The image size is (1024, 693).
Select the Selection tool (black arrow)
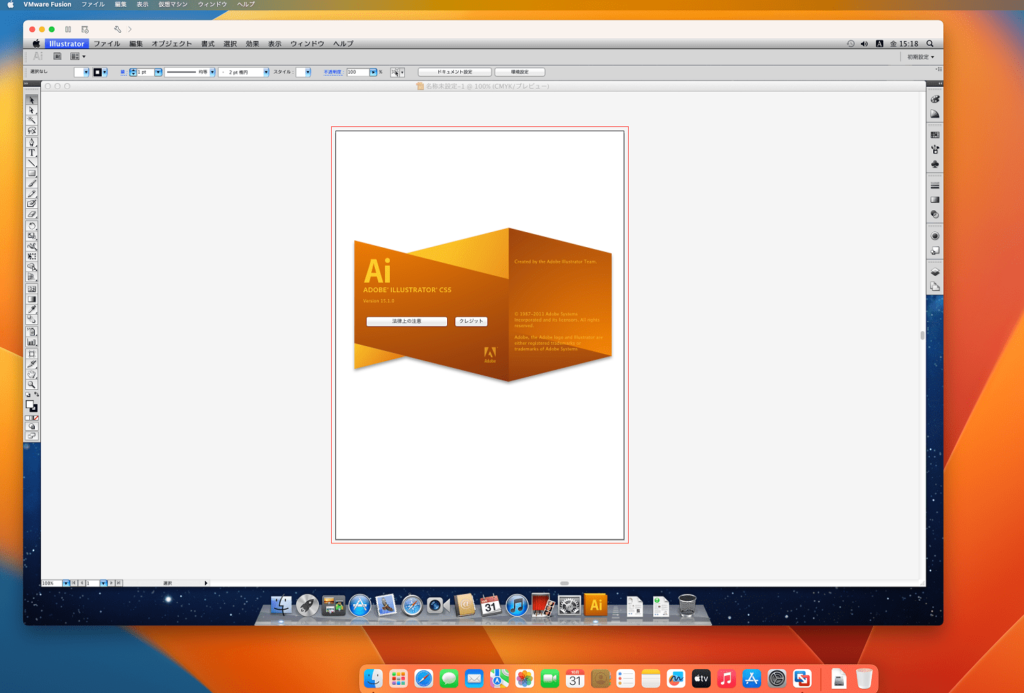31,100
